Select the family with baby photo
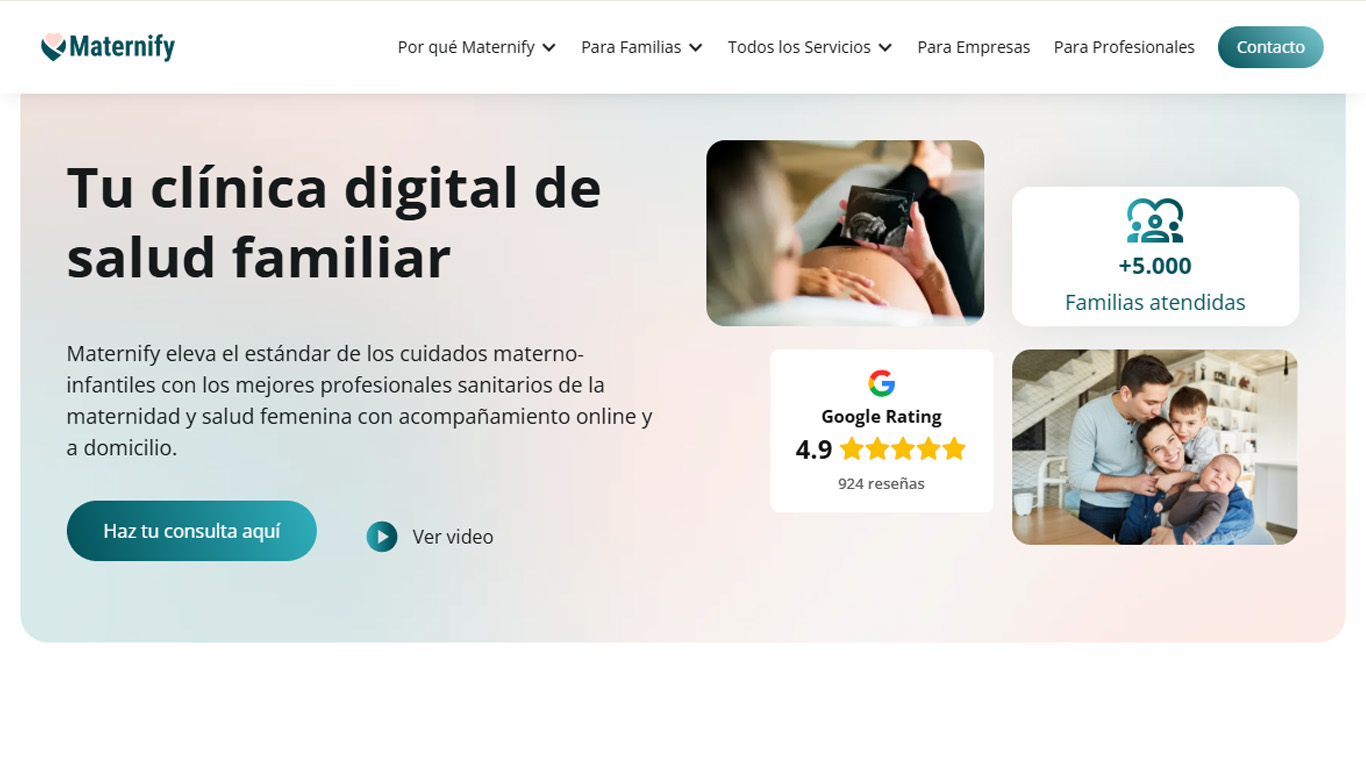Screen dimensions: 1366x768 pyautogui.click(x=1155, y=447)
